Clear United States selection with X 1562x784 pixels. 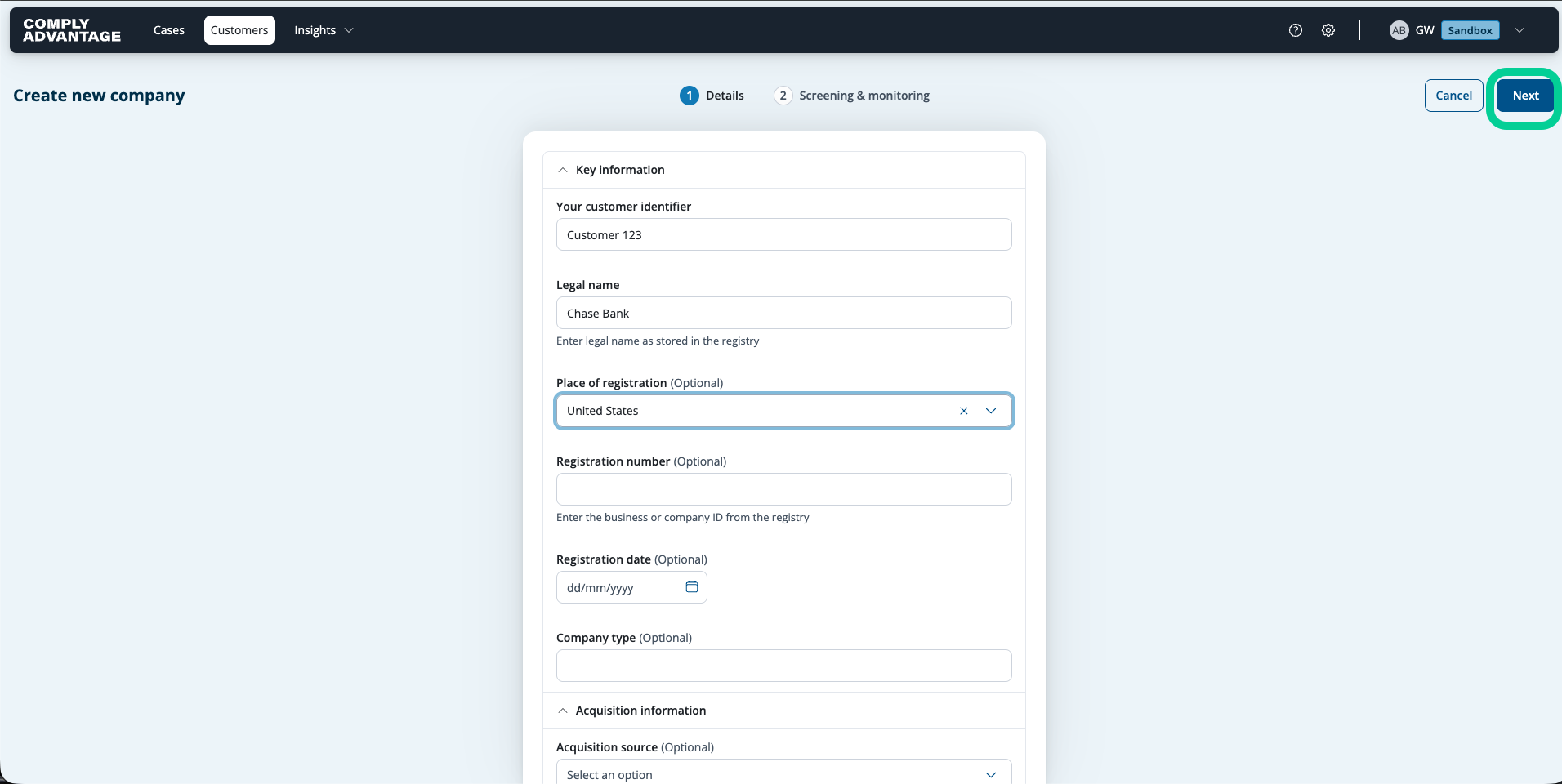pyautogui.click(x=964, y=411)
